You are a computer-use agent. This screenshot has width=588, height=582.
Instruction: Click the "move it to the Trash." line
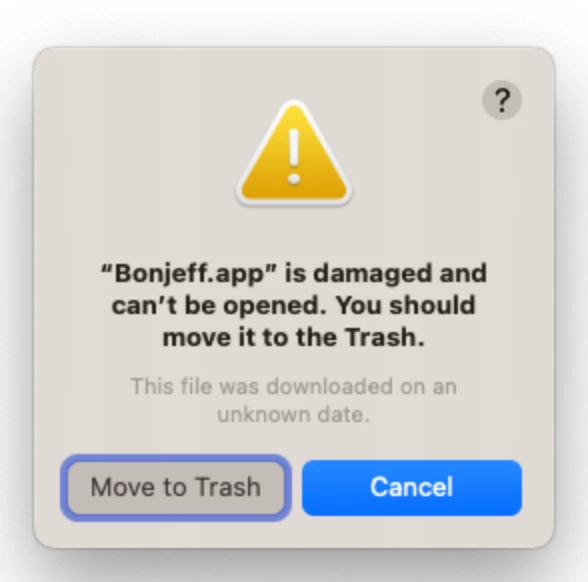click(294, 338)
